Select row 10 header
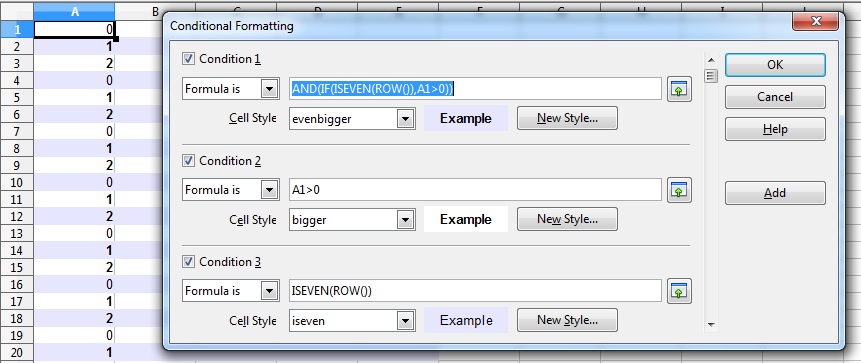Image resolution: width=861 pixels, height=363 pixels. pos(16,182)
